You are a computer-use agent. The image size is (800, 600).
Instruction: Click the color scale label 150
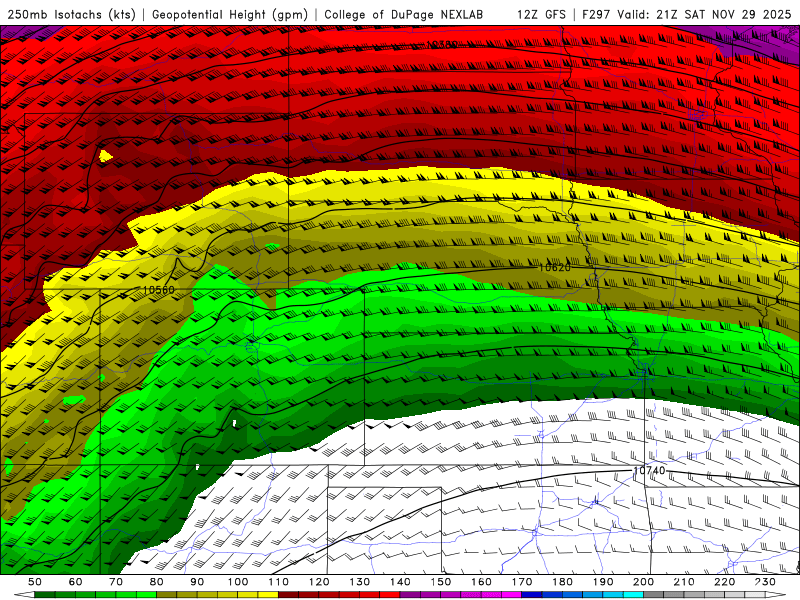pyautogui.click(x=441, y=582)
